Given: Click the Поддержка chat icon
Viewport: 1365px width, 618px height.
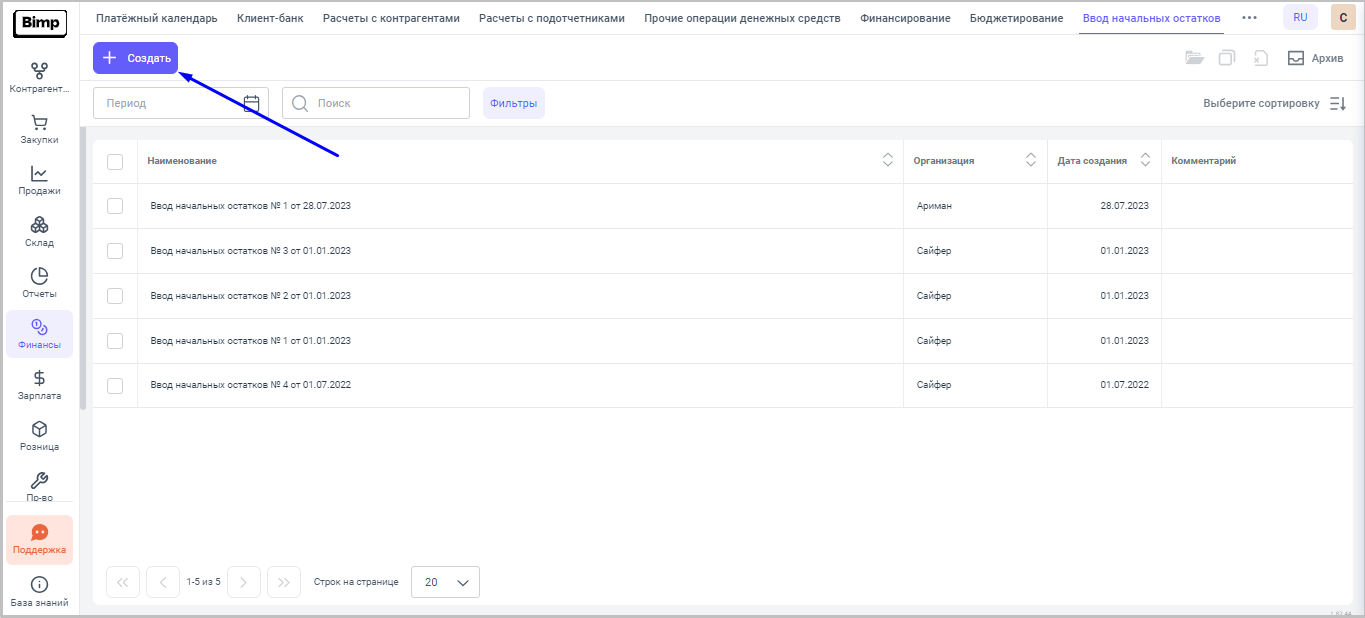Looking at the screenshot, I should pyautogui.click(x=39, y=533).
